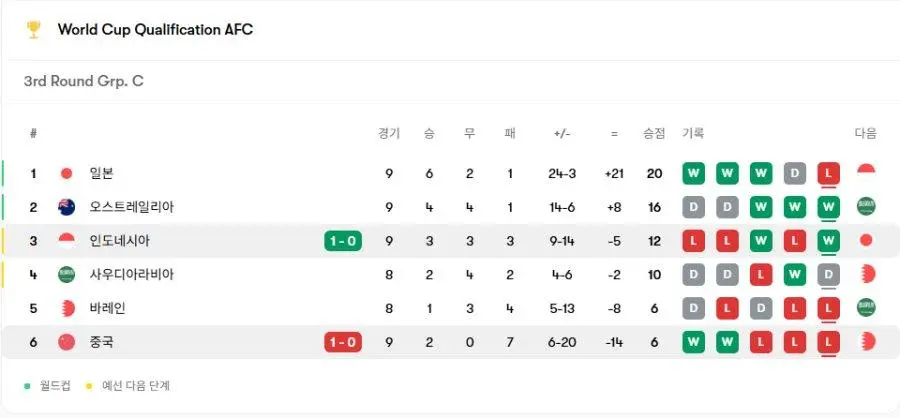Viewport: 900px width, 418px height.
Task: Click the China flag beside 중국
Action: (67, 342)
